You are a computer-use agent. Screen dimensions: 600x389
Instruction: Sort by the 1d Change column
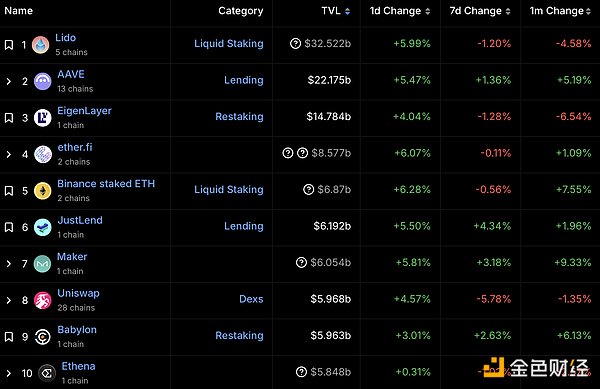tap(399, 11)
